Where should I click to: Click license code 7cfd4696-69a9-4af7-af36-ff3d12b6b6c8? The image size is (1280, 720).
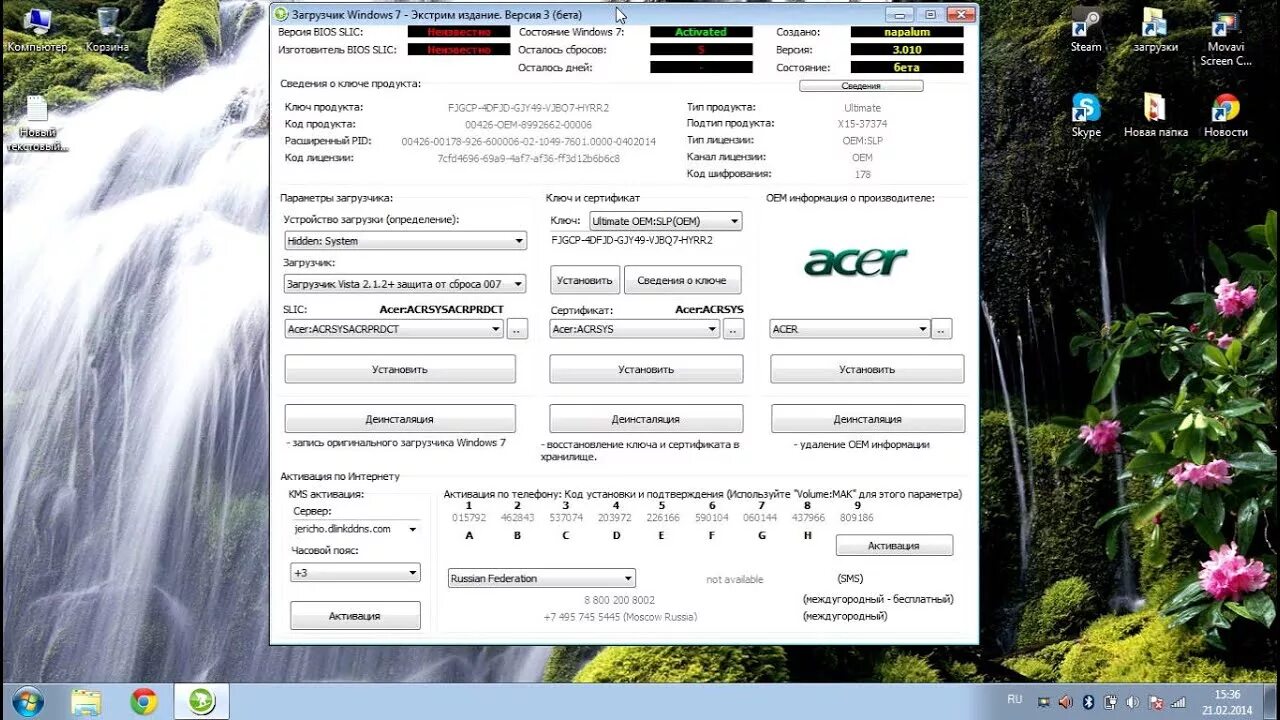529,158
